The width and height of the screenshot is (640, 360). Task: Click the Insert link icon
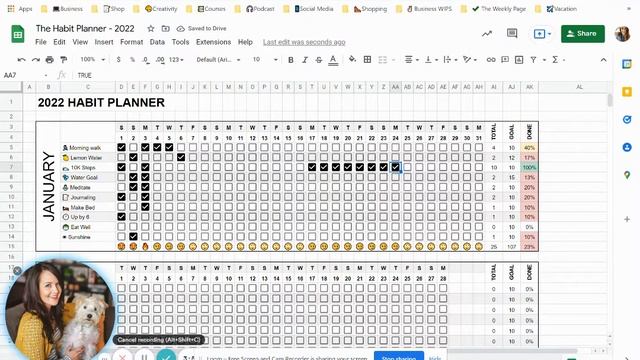click(491, 60)
